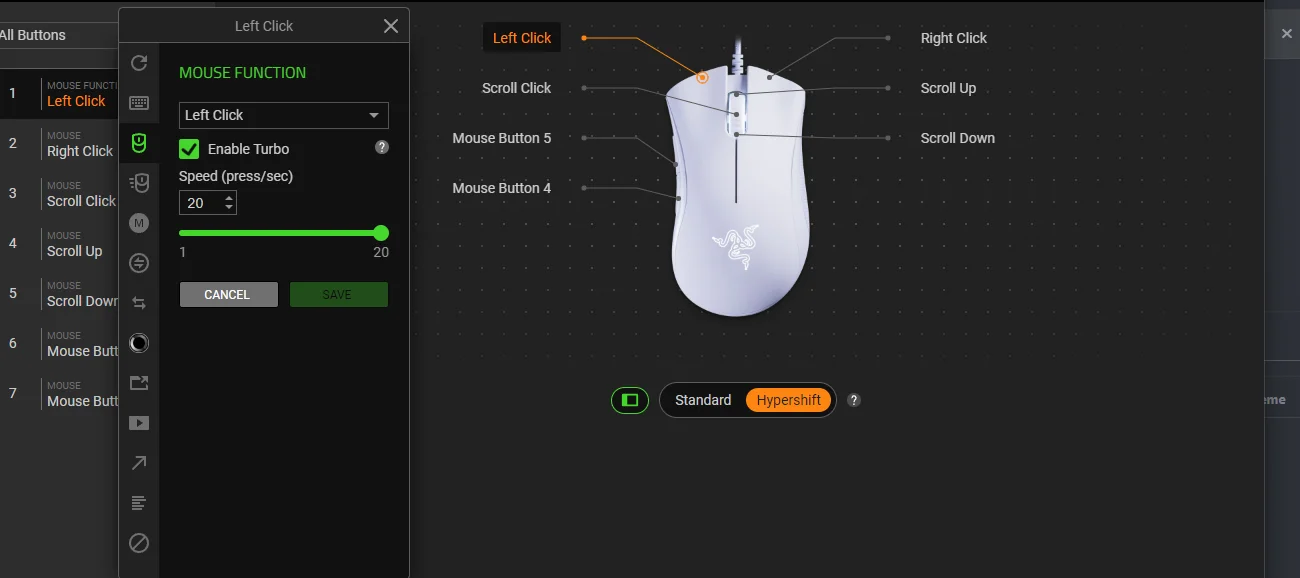
Task: Select the Mouse Function category icon
Action: tap(139, 143)
